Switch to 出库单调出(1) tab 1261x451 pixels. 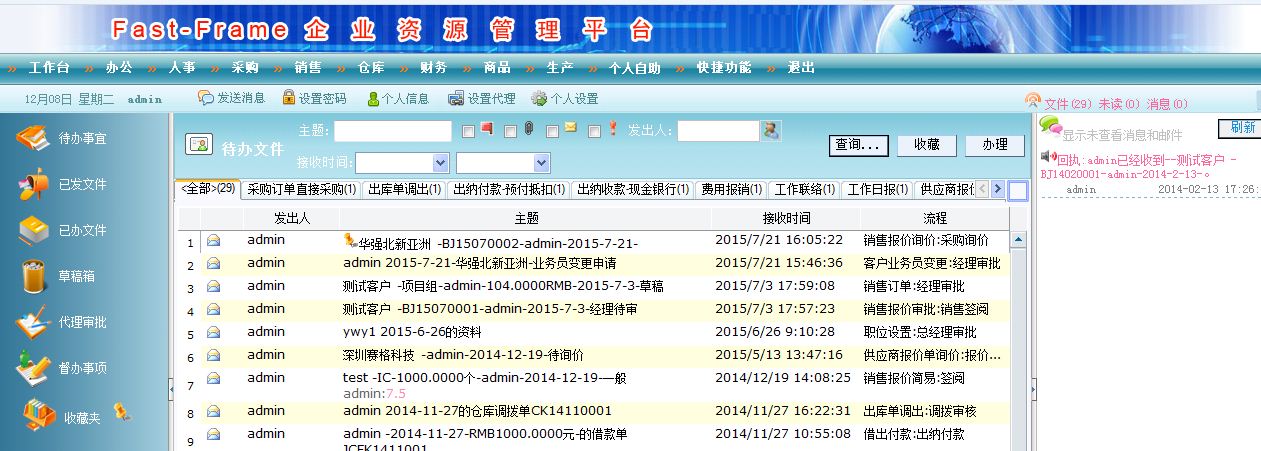point(404,189)
